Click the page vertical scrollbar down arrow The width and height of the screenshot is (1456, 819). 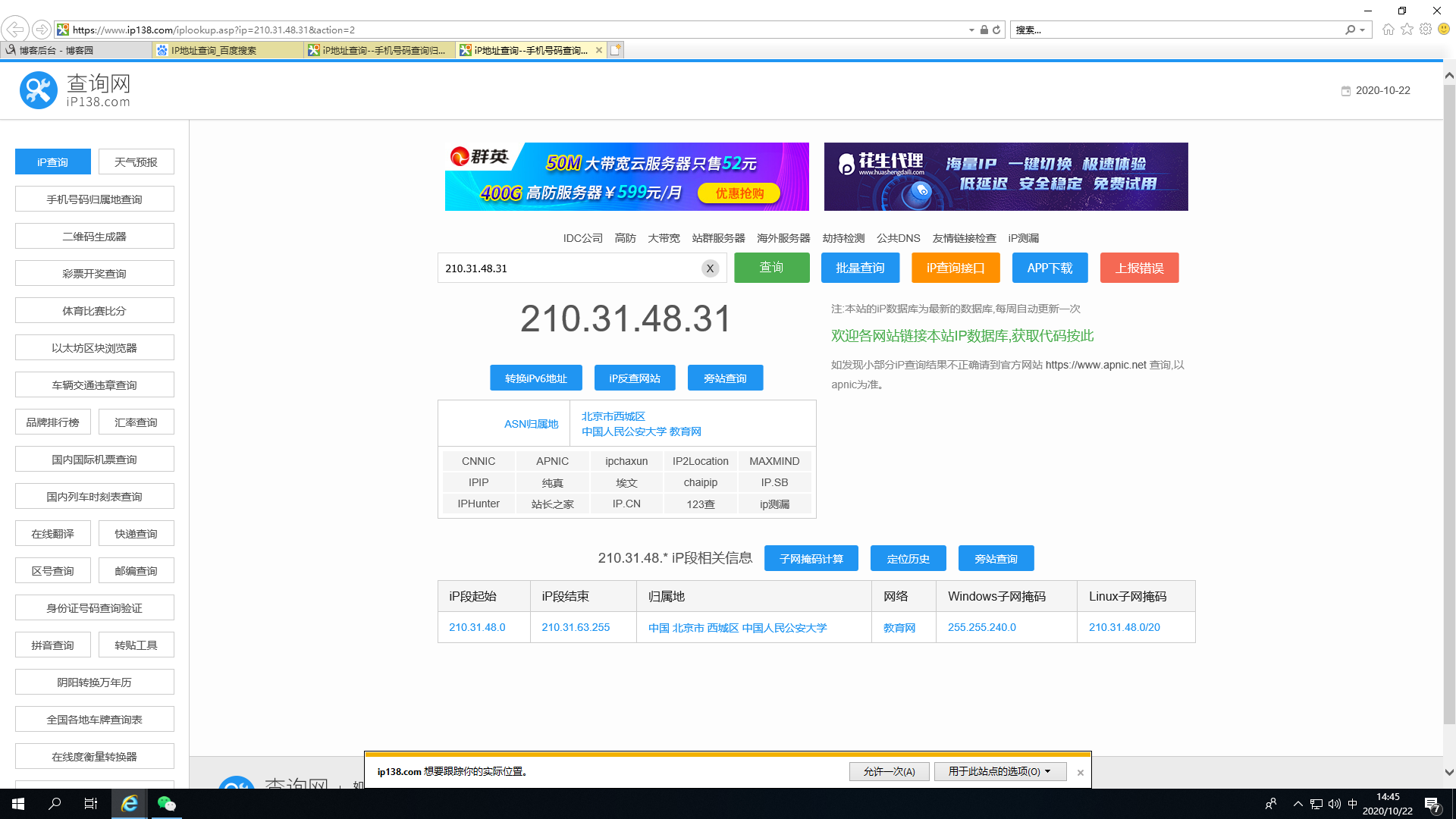coord(1449,772)
